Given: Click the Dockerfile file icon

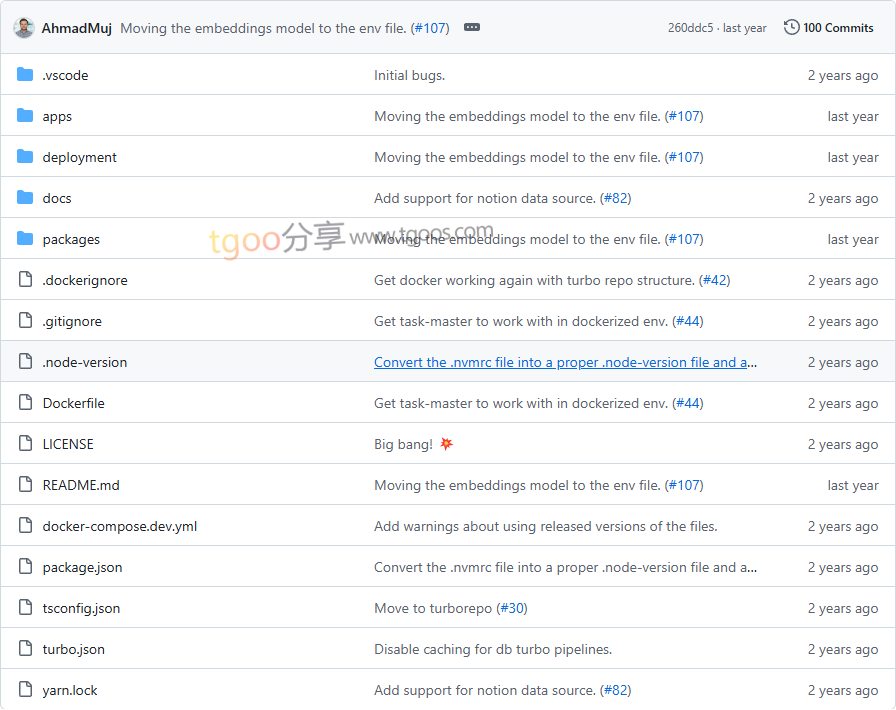Looking at the screenshot, I should tap(25, 403).
